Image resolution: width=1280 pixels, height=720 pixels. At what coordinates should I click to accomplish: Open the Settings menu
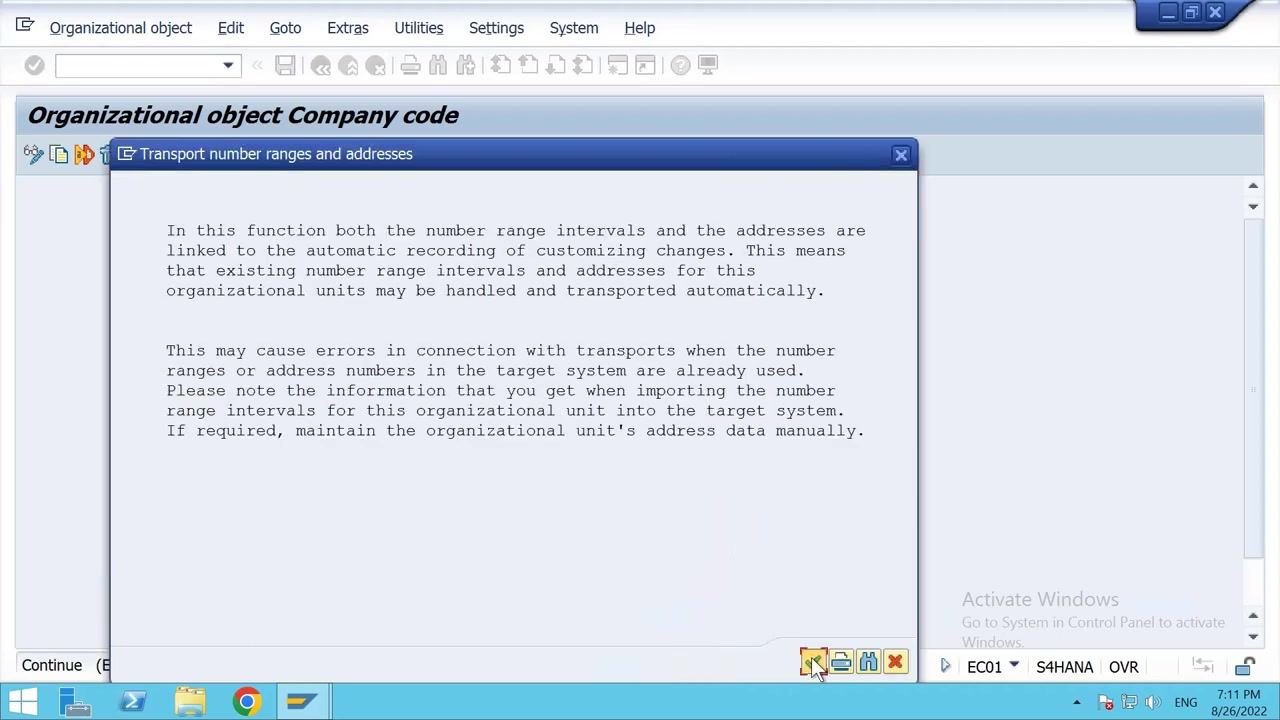[496, 28]
